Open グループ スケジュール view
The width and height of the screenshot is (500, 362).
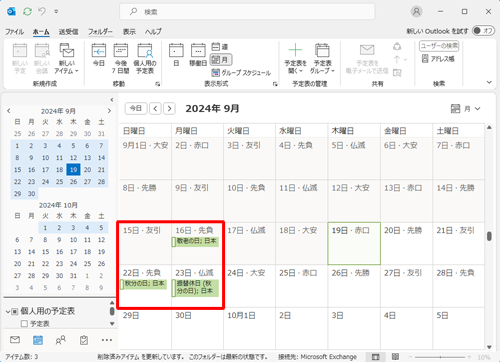pos(241,72)
